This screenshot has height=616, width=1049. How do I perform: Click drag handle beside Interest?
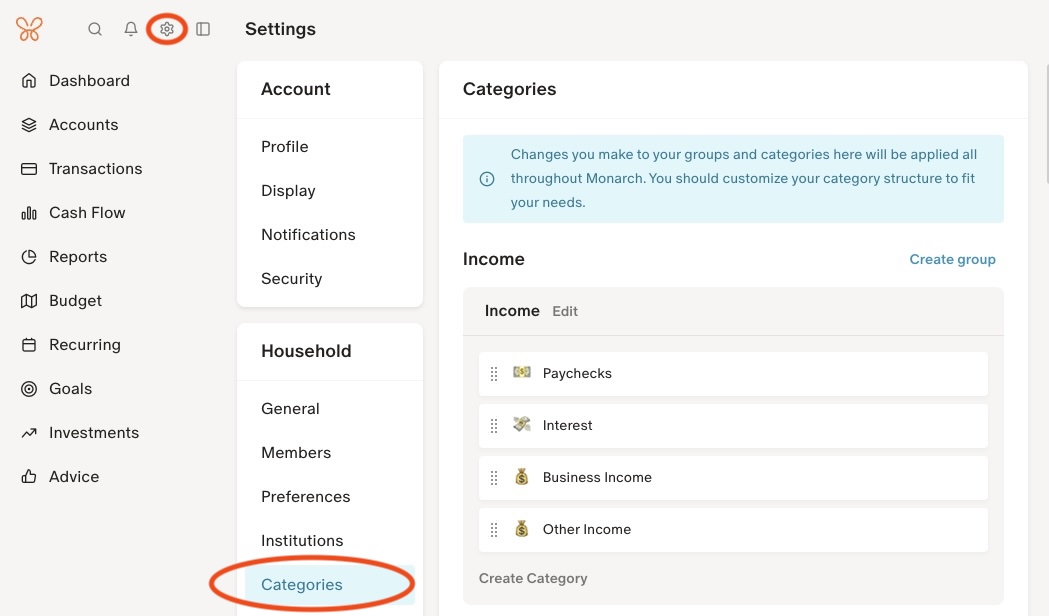[x=494, y=426]
